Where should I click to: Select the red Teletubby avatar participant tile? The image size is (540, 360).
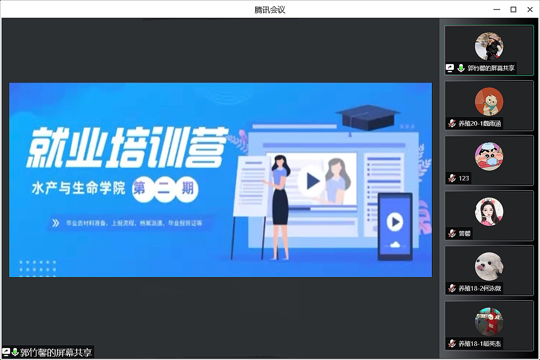489,326
